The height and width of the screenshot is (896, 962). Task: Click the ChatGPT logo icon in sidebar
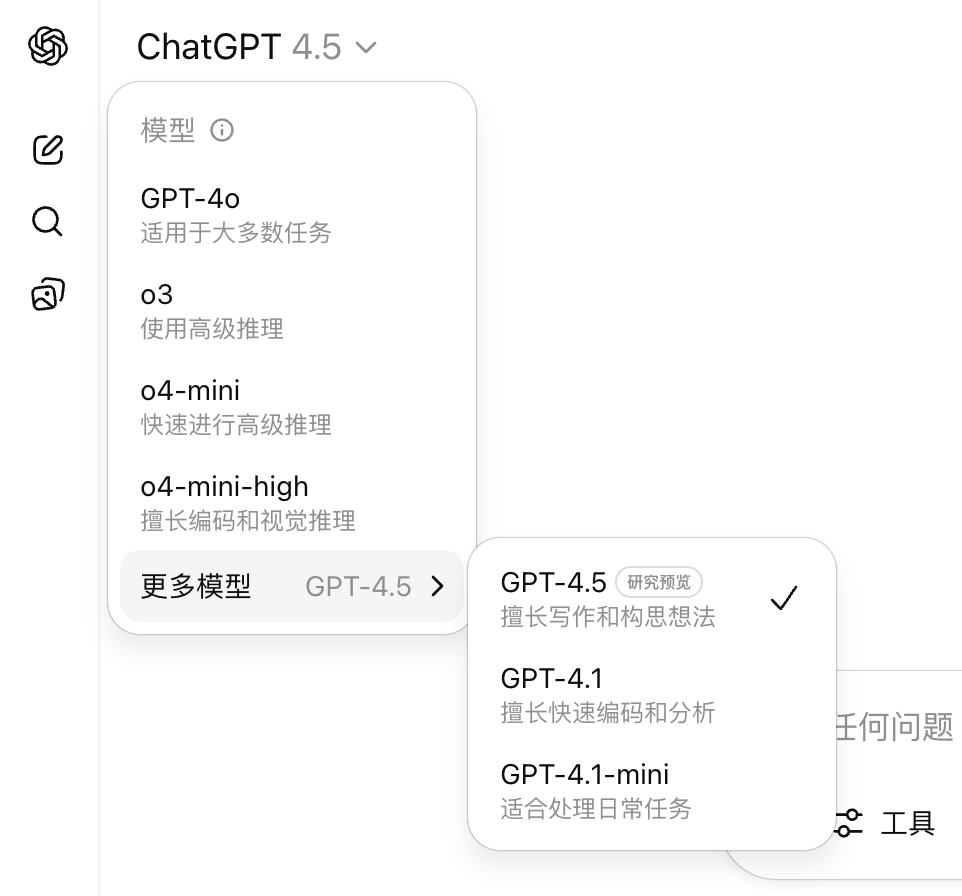48,46
